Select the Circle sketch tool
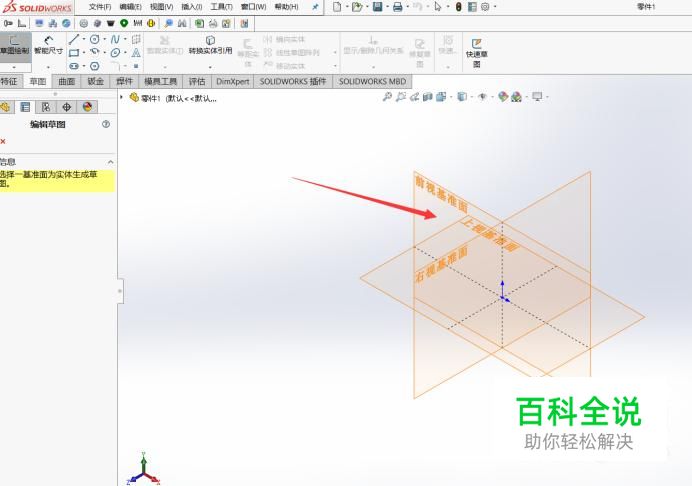The image size is (692, 486). pyautogui.click(x=94, y=39)
